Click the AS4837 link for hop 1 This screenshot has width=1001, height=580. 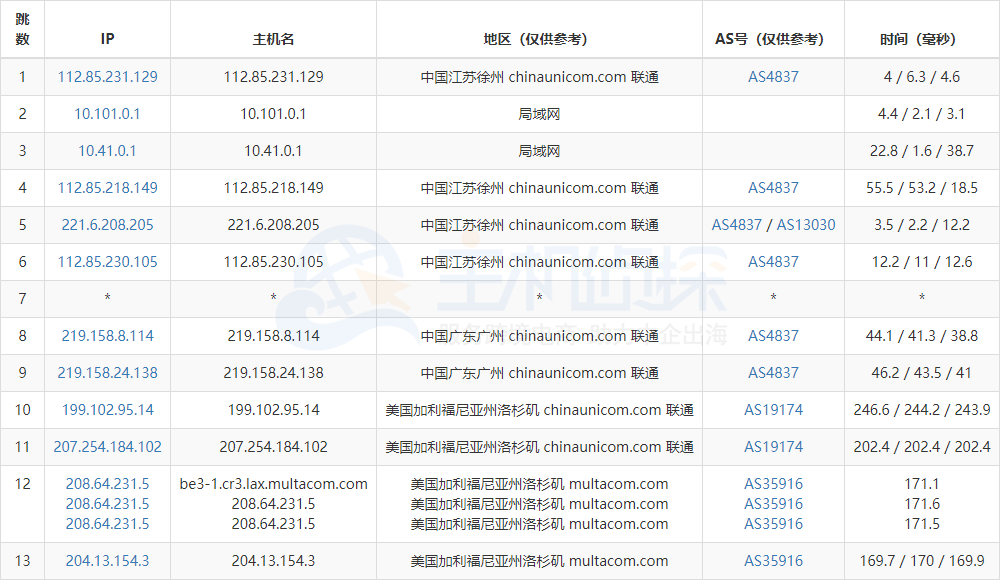point(773,76)
